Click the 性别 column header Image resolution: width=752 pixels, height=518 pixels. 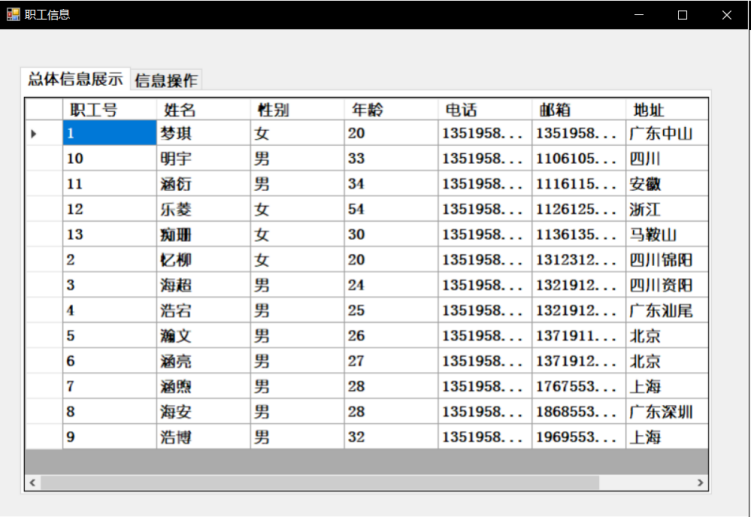point(297,110)
